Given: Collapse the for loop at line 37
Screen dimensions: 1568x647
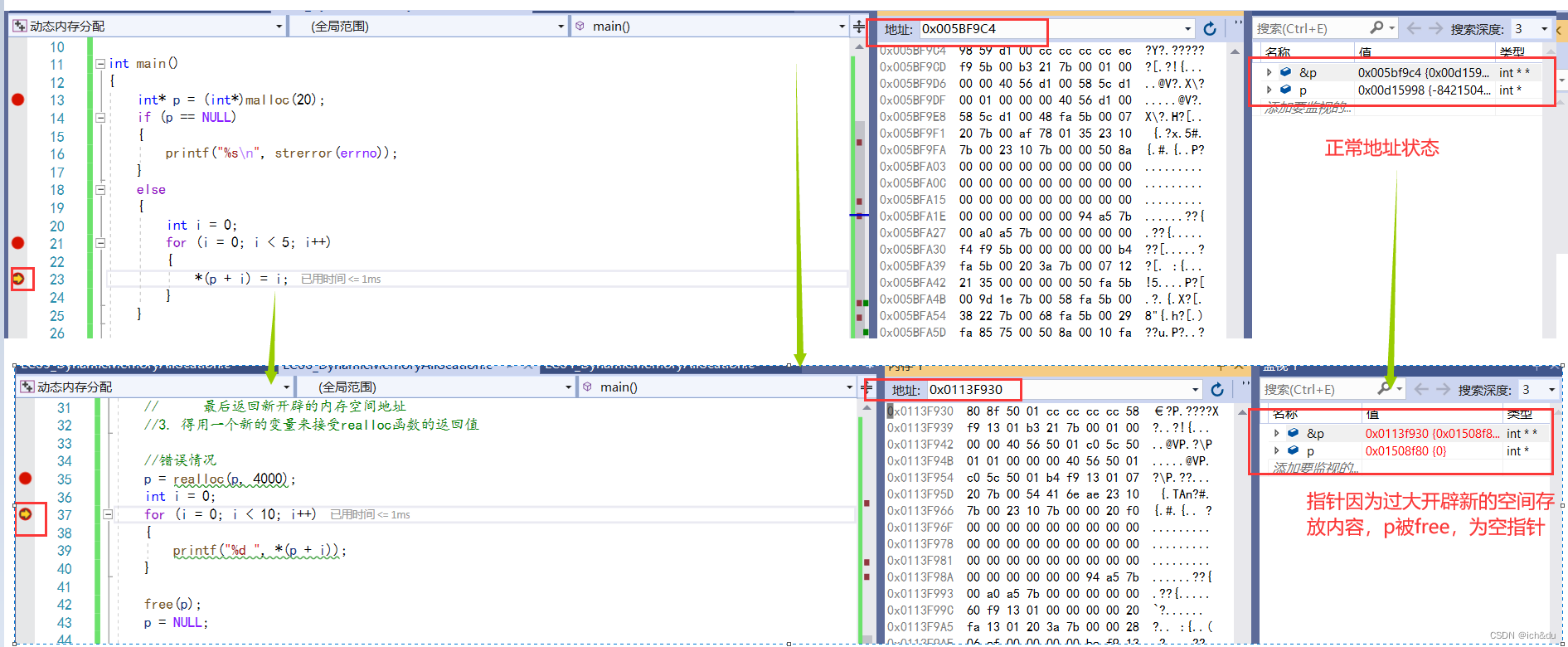Looking at the screenshot, I should coord(108,514).
